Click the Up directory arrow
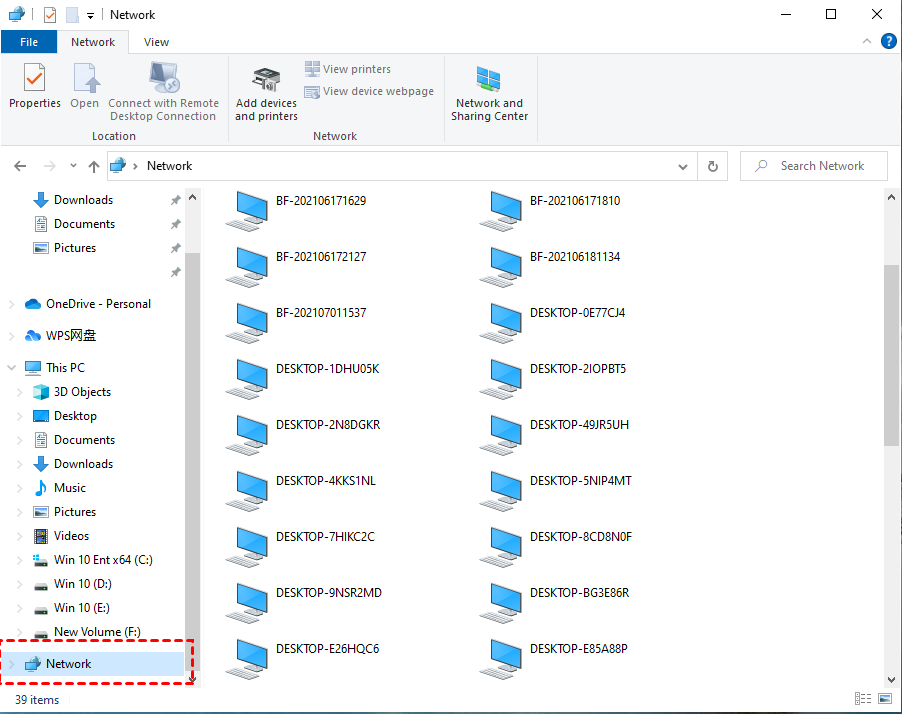 click(94, 166)
